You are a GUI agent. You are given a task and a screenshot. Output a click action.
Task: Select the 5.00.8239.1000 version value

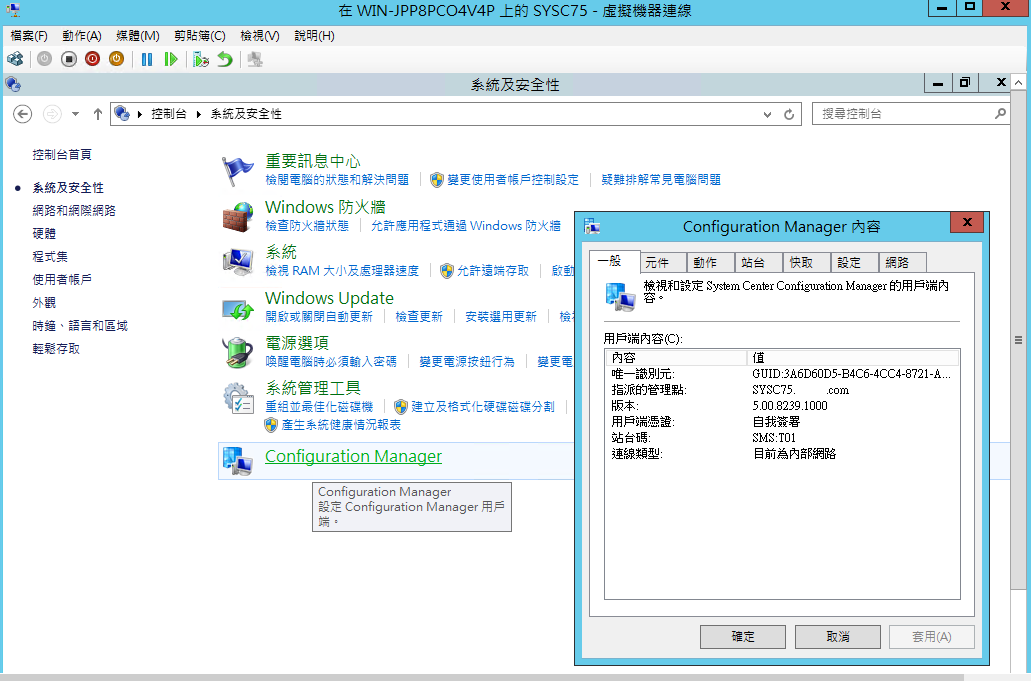(790, 406)
